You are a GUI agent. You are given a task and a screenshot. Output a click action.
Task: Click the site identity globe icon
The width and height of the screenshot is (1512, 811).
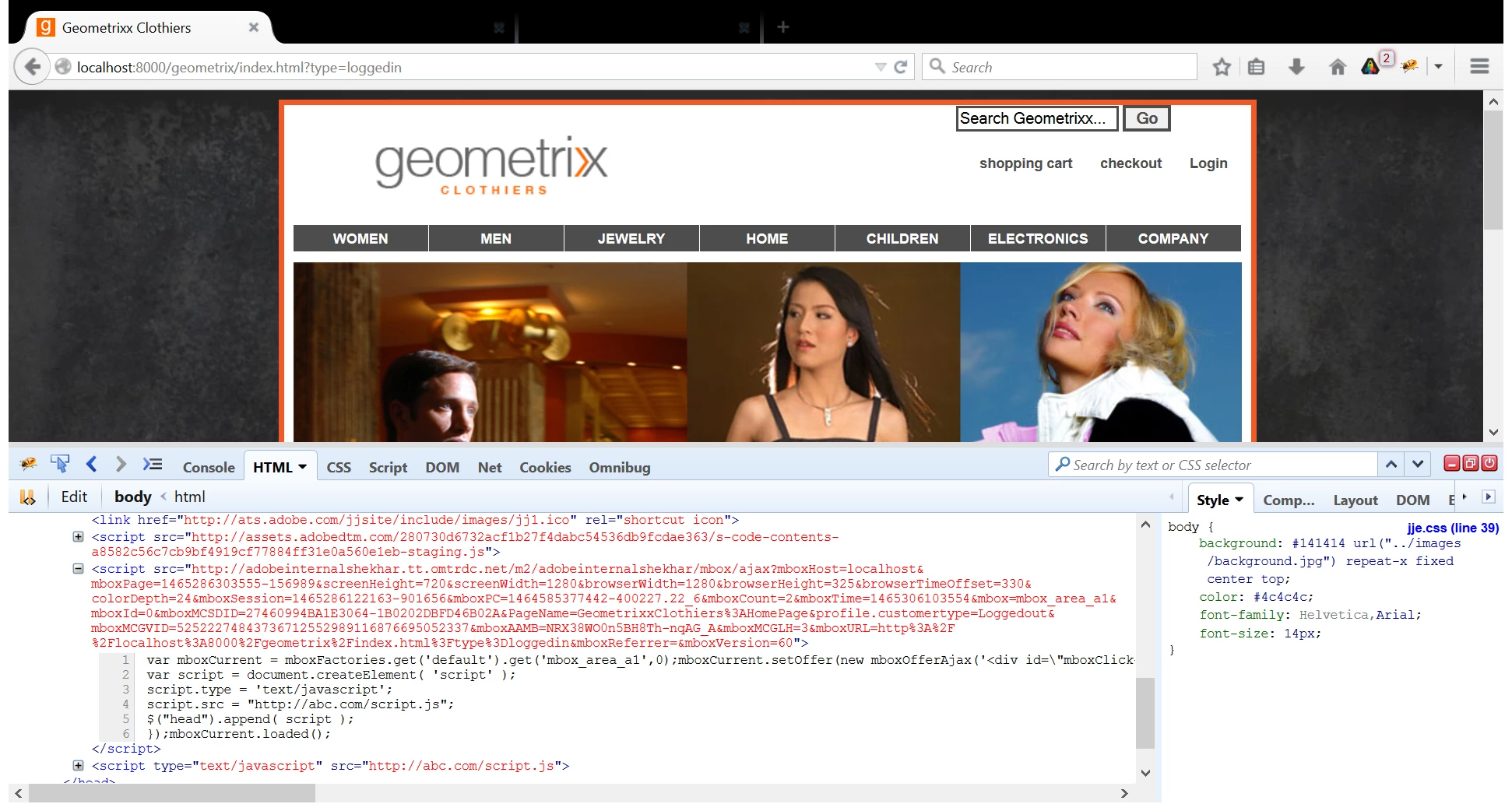[x=63, y=67]
